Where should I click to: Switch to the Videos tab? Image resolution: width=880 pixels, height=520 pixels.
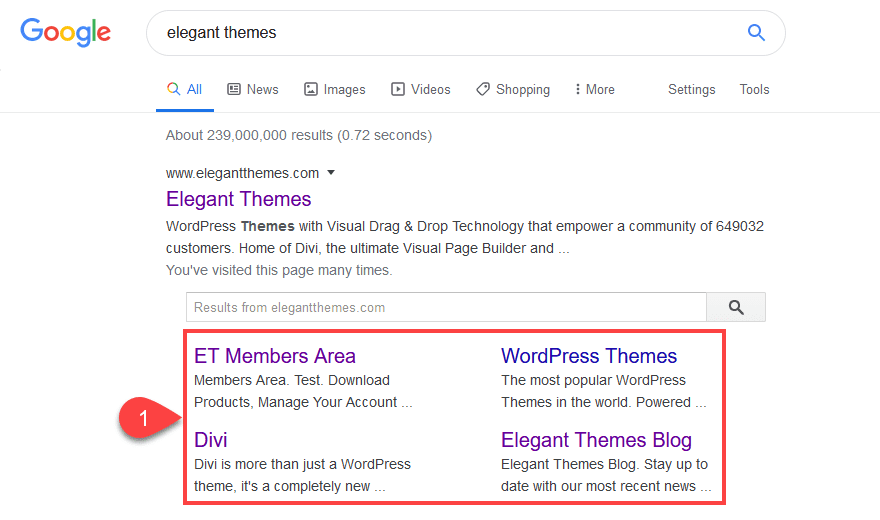tap(421, 89)
